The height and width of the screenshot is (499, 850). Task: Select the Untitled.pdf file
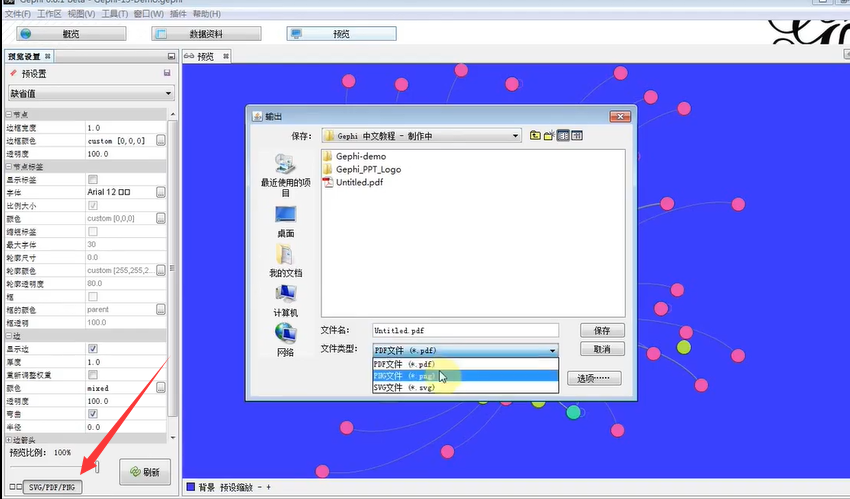tap(353, 182)
